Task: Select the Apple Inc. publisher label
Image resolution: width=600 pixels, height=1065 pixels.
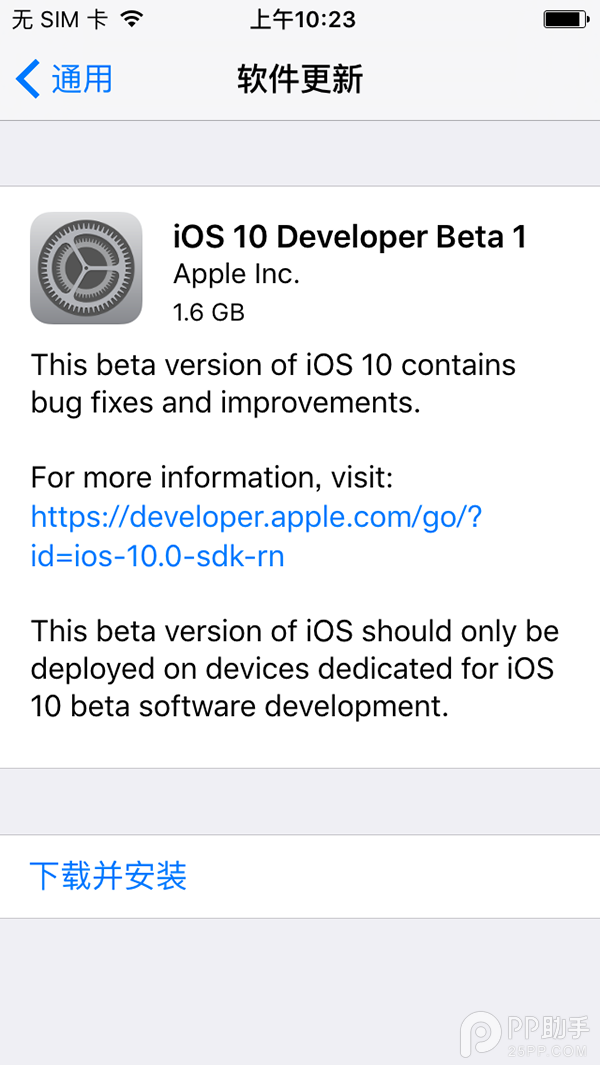Action: click(236, 274)
